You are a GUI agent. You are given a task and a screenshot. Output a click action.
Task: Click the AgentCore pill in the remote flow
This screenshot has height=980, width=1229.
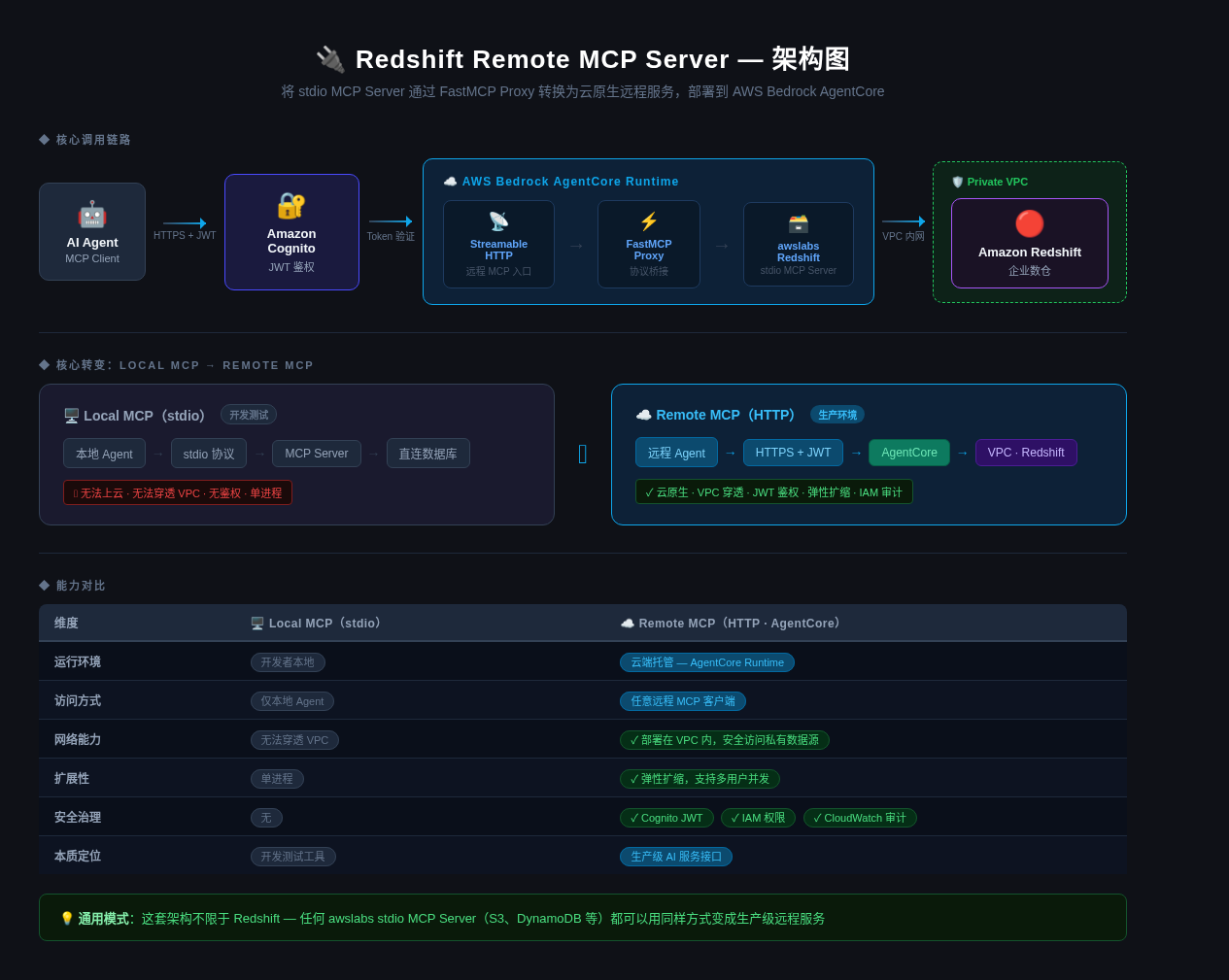[908, 452]
